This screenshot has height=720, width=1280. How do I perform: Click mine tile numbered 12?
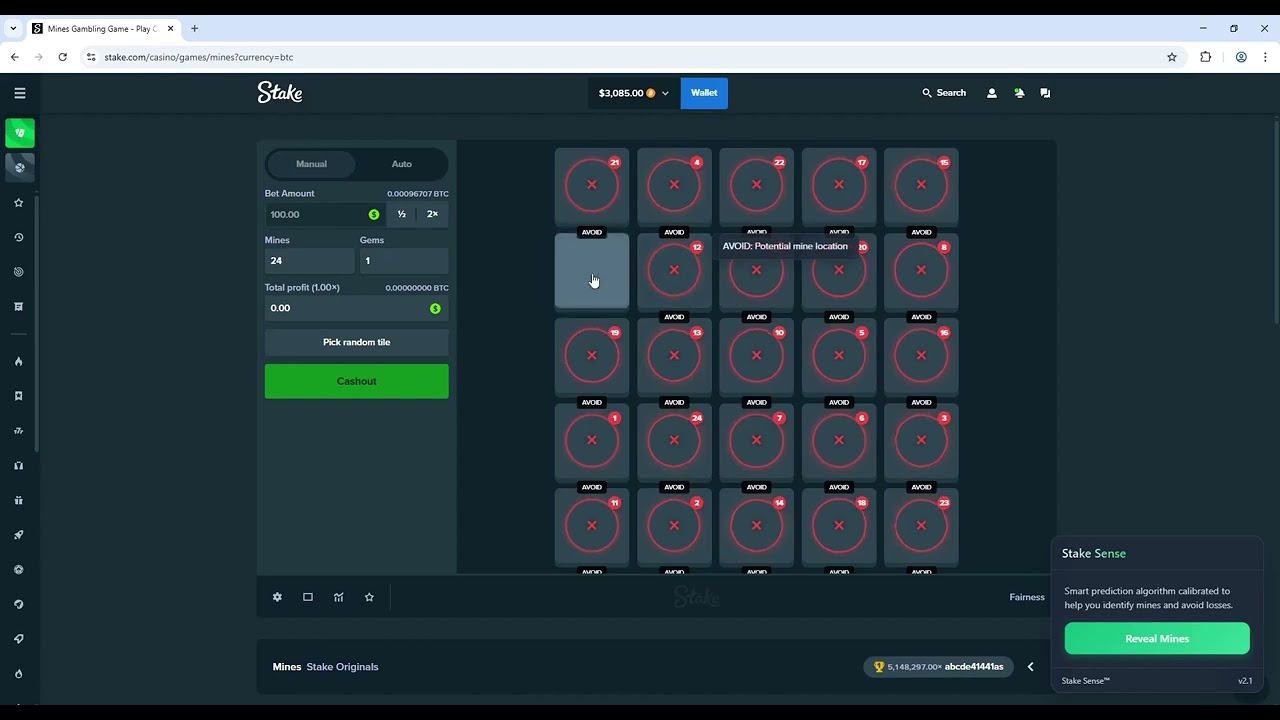(x=674, y=270)
